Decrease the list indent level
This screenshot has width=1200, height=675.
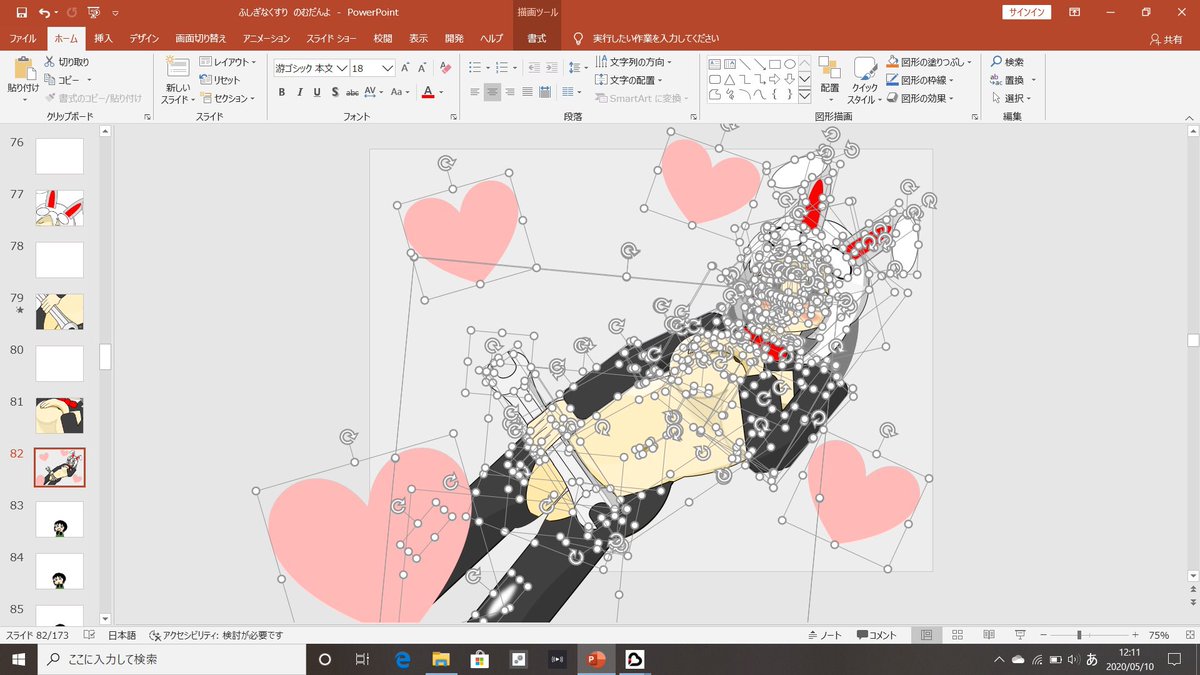pyautogui.click(x=533, y=68)
